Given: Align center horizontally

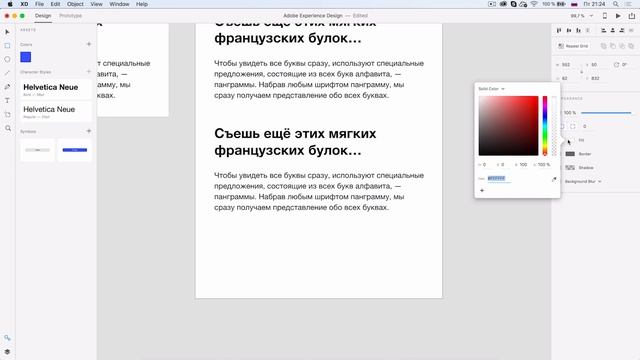Looking at the screenshot, I should (613, 31).
